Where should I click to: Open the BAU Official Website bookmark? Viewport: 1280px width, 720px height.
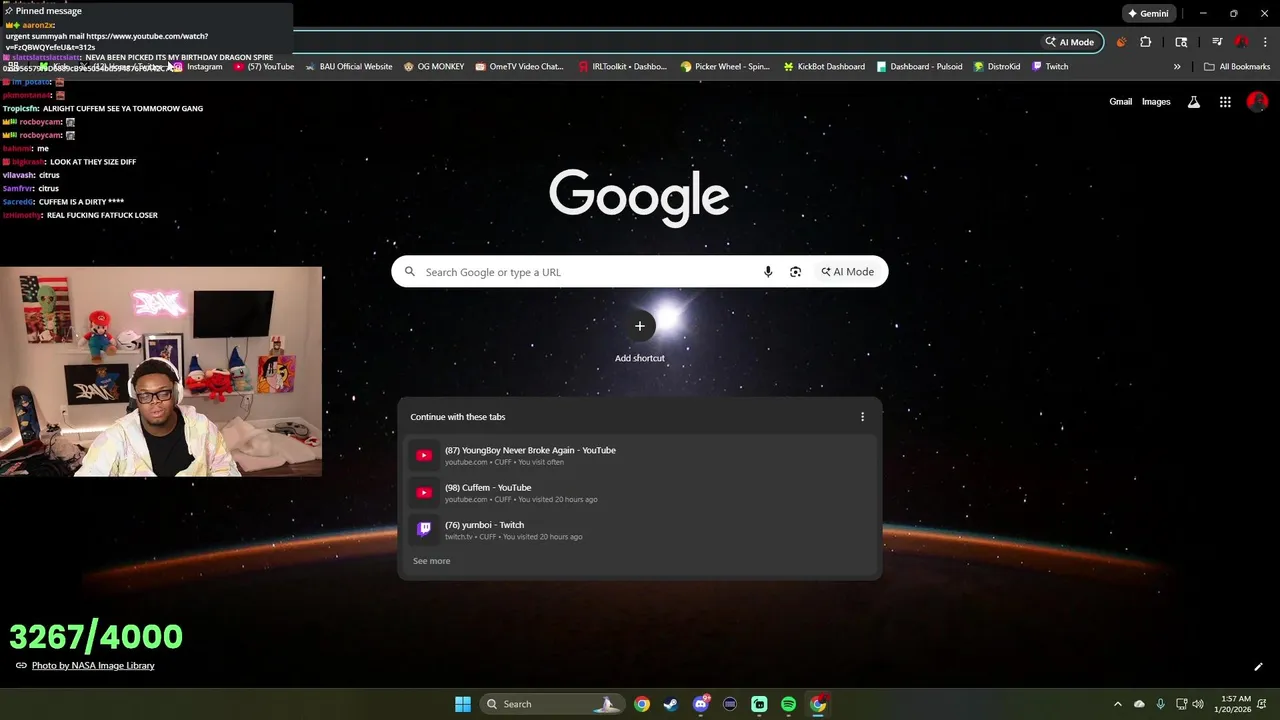348,67
